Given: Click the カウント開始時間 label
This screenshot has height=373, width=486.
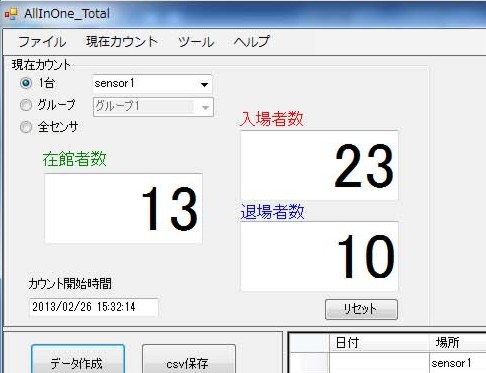Looking at the screenshot, I should point(70,284).
